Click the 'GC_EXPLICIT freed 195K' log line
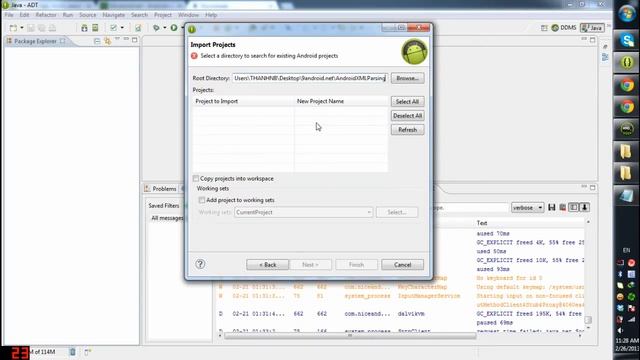The image size is (640, 360). 529,313
